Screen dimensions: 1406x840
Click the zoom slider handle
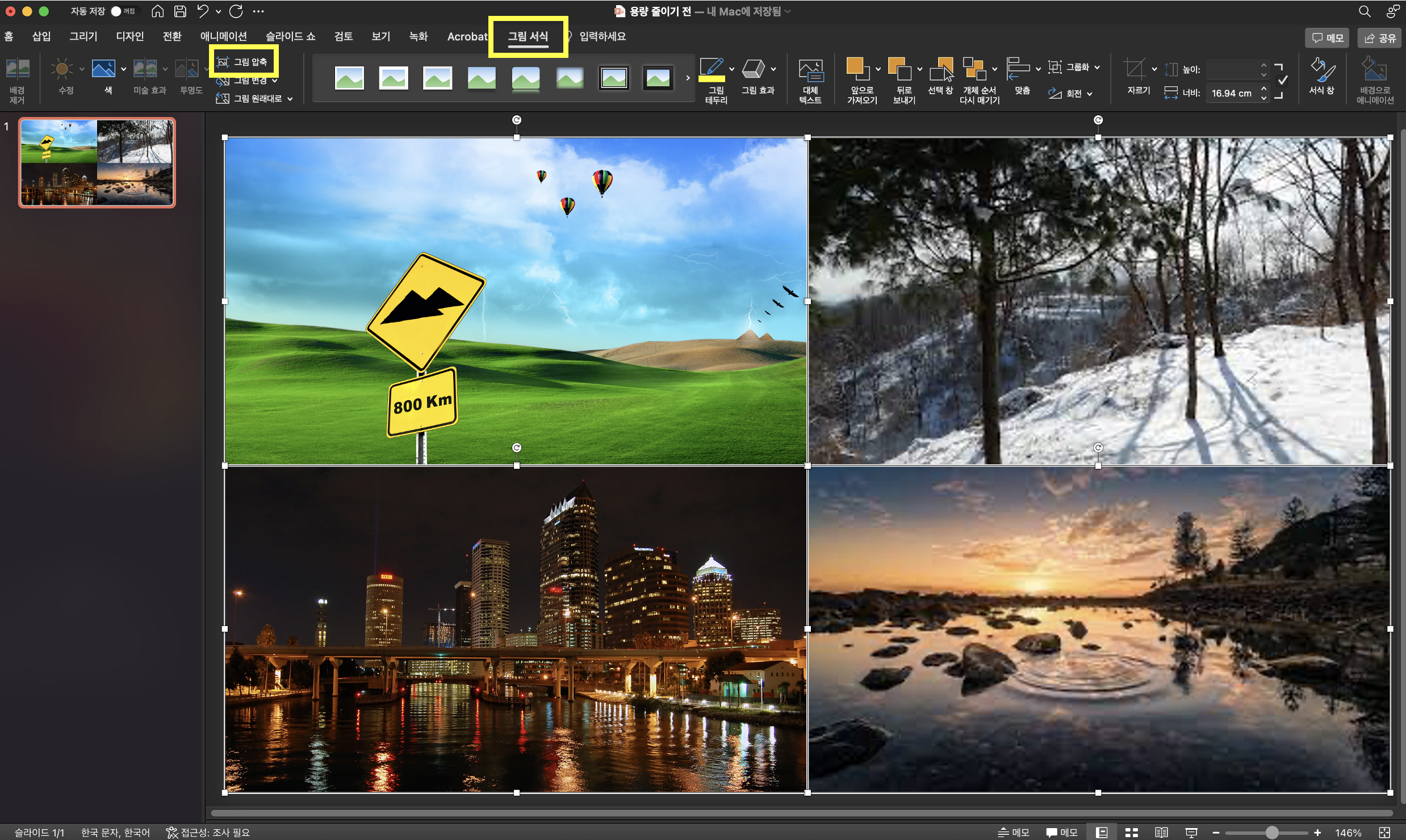(x=1272, y=832)
